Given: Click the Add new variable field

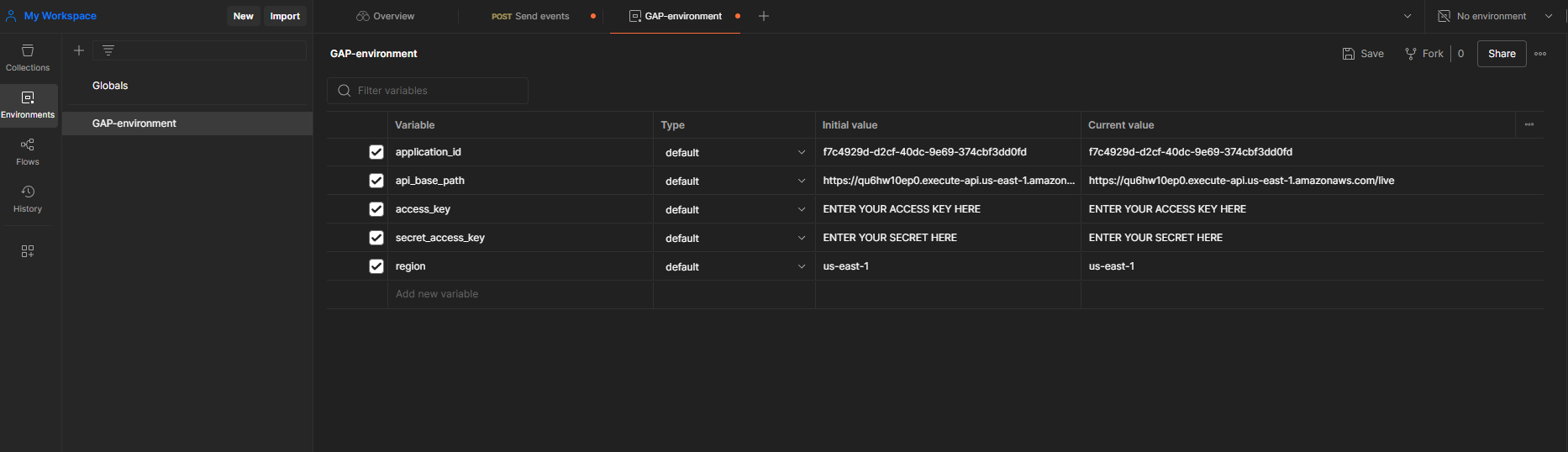Looking at the screenshot, I should [520, 294].
